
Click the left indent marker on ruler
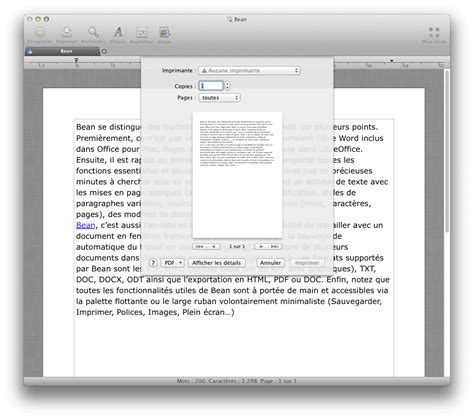(x=76, y=60)
